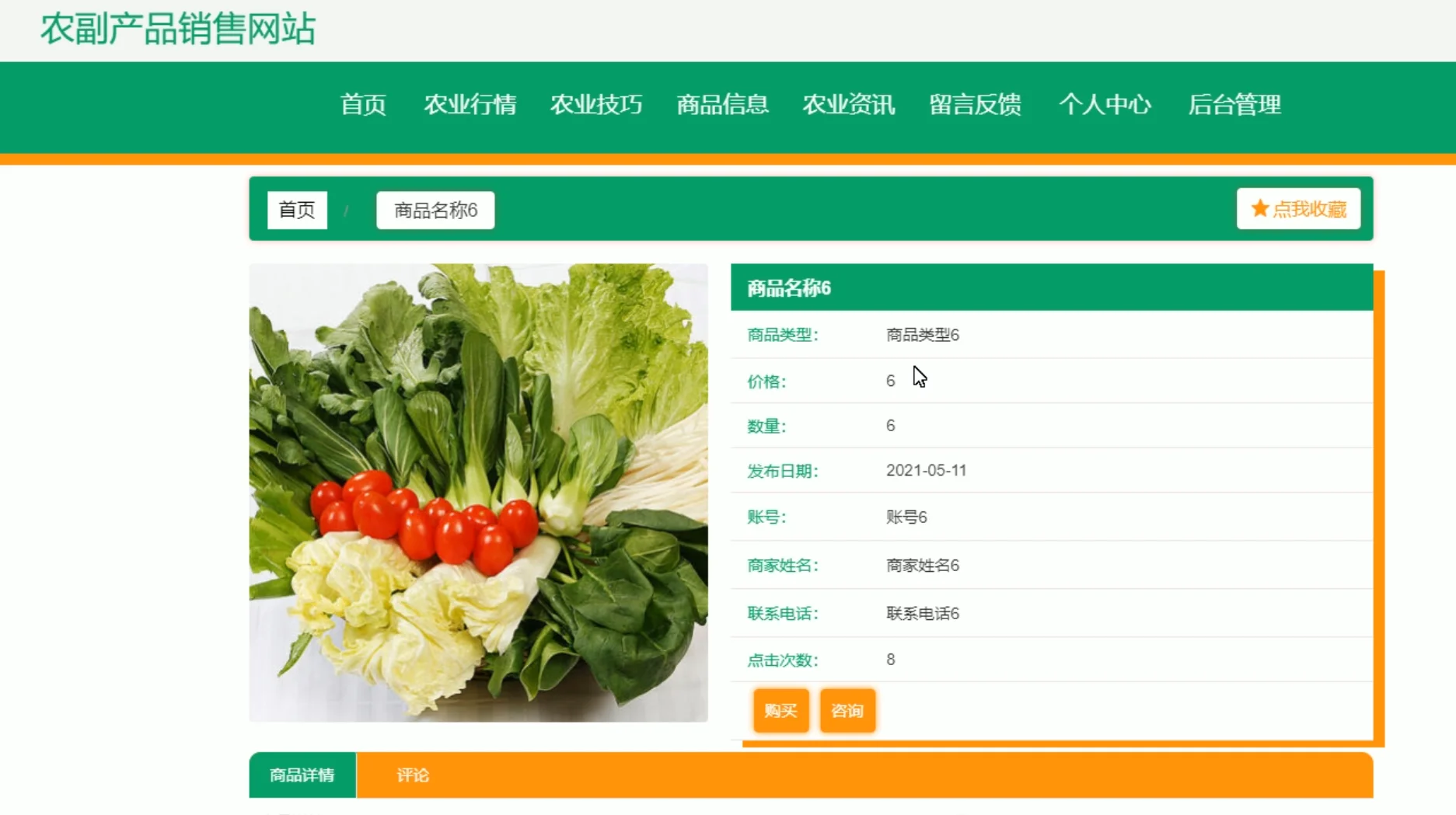The height and width of the screenshot is (815, 1456).
Task: Open the 农业行情 navigation item
Action: (471, 105)
